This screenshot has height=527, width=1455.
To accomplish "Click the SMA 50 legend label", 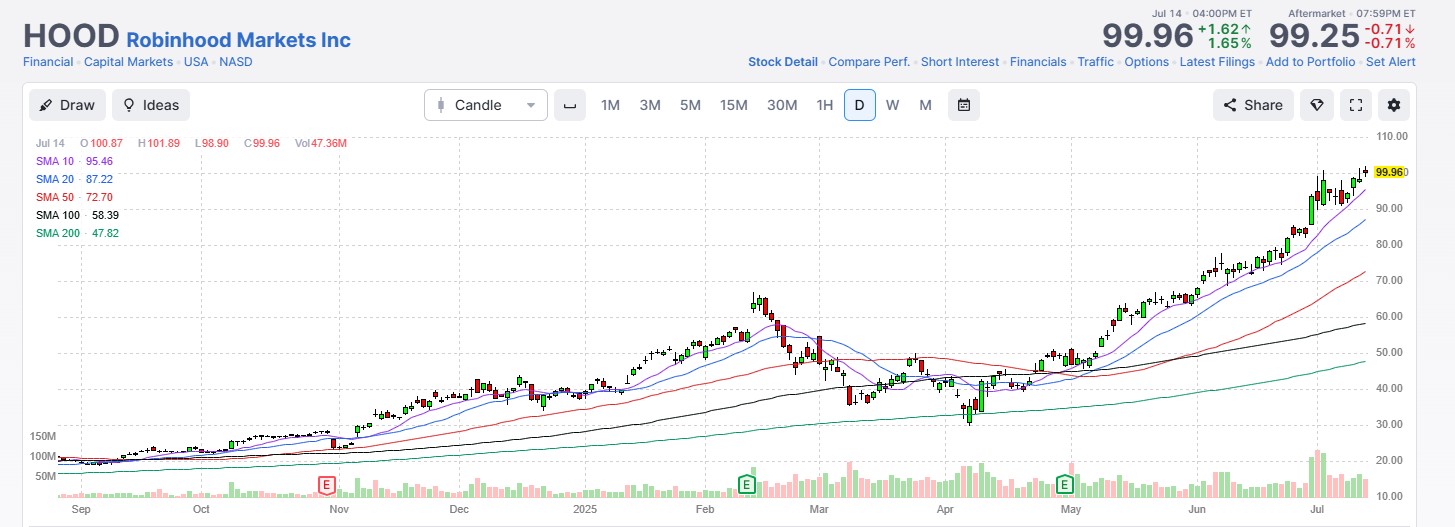I will (x=56, y=197).
